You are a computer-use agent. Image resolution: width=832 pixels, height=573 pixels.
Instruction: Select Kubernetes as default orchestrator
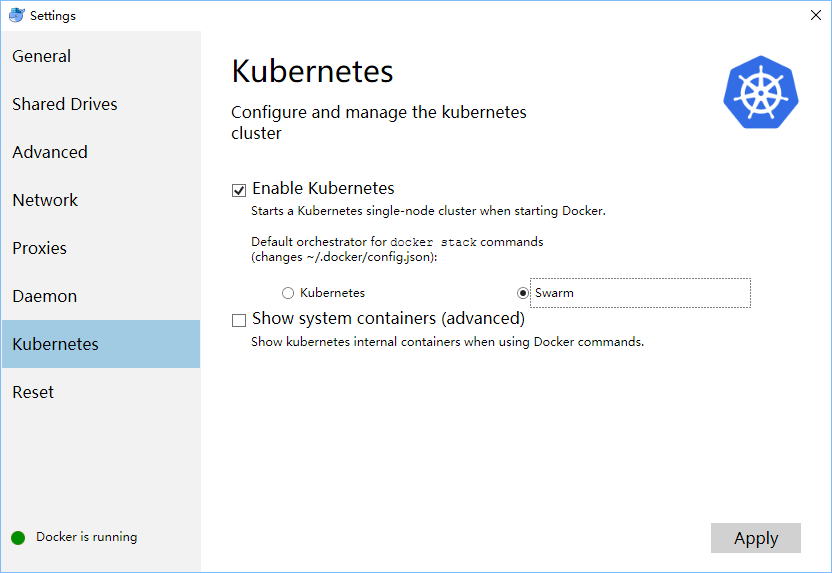pyautogui.click(x=288, y=293)
